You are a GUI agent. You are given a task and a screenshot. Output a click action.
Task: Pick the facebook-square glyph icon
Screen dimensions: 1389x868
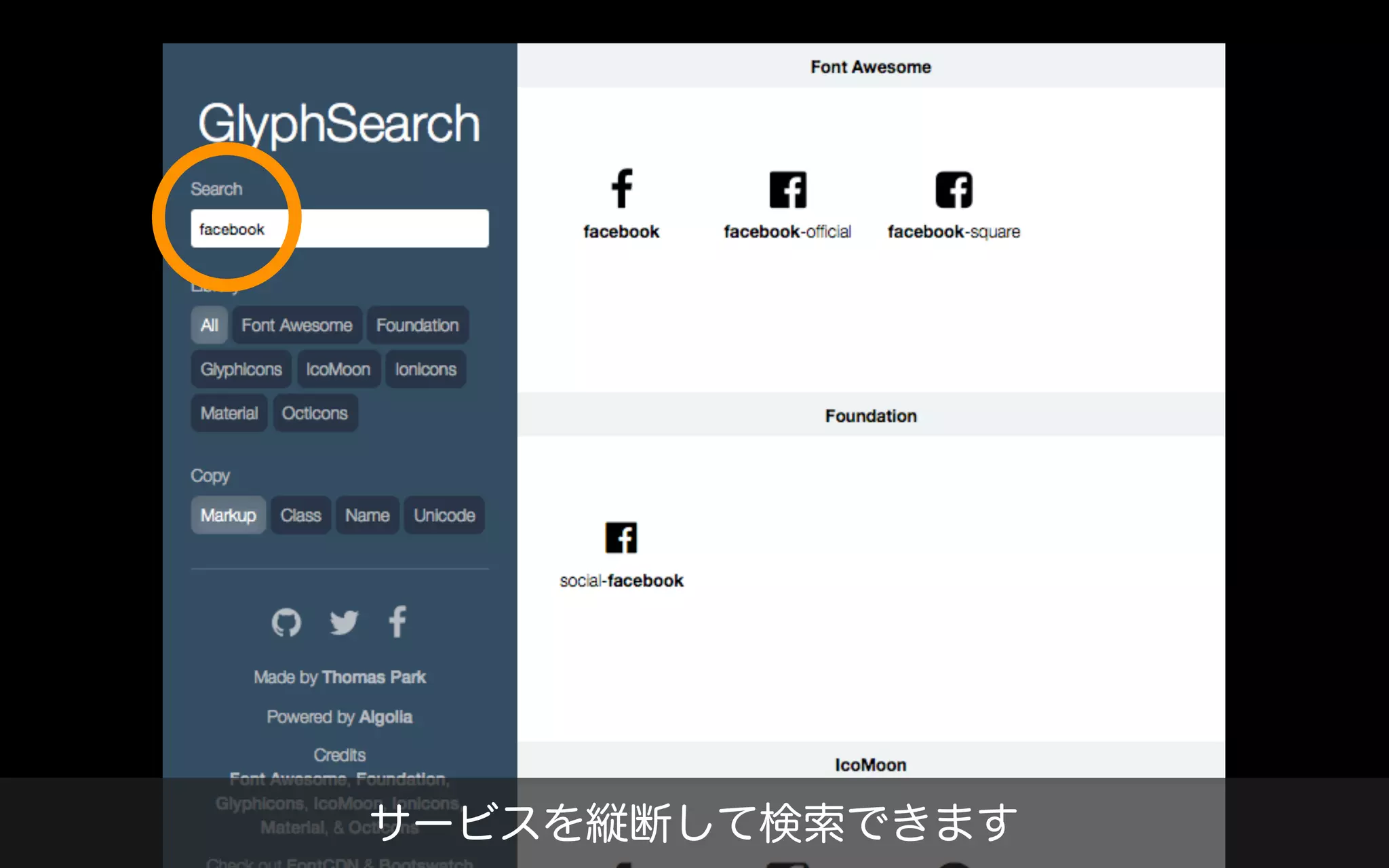[x=954, y=189]
